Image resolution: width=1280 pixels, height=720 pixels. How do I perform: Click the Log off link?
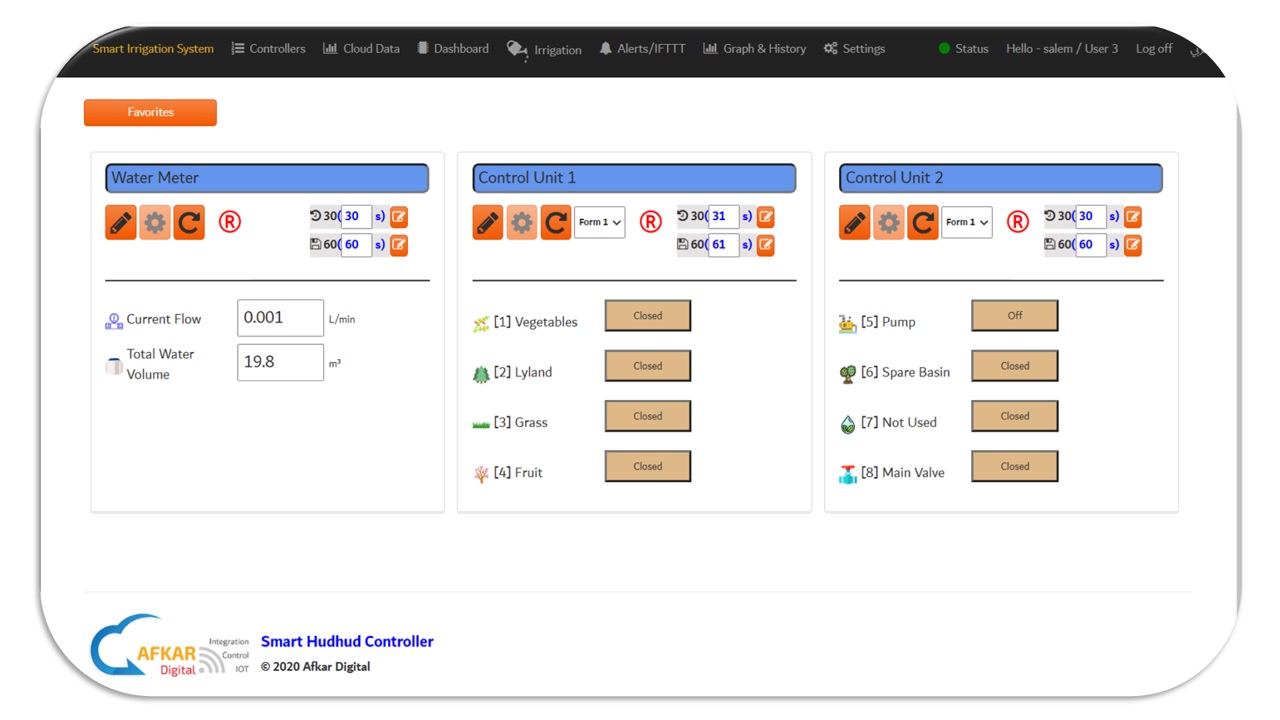[1153, 48]
